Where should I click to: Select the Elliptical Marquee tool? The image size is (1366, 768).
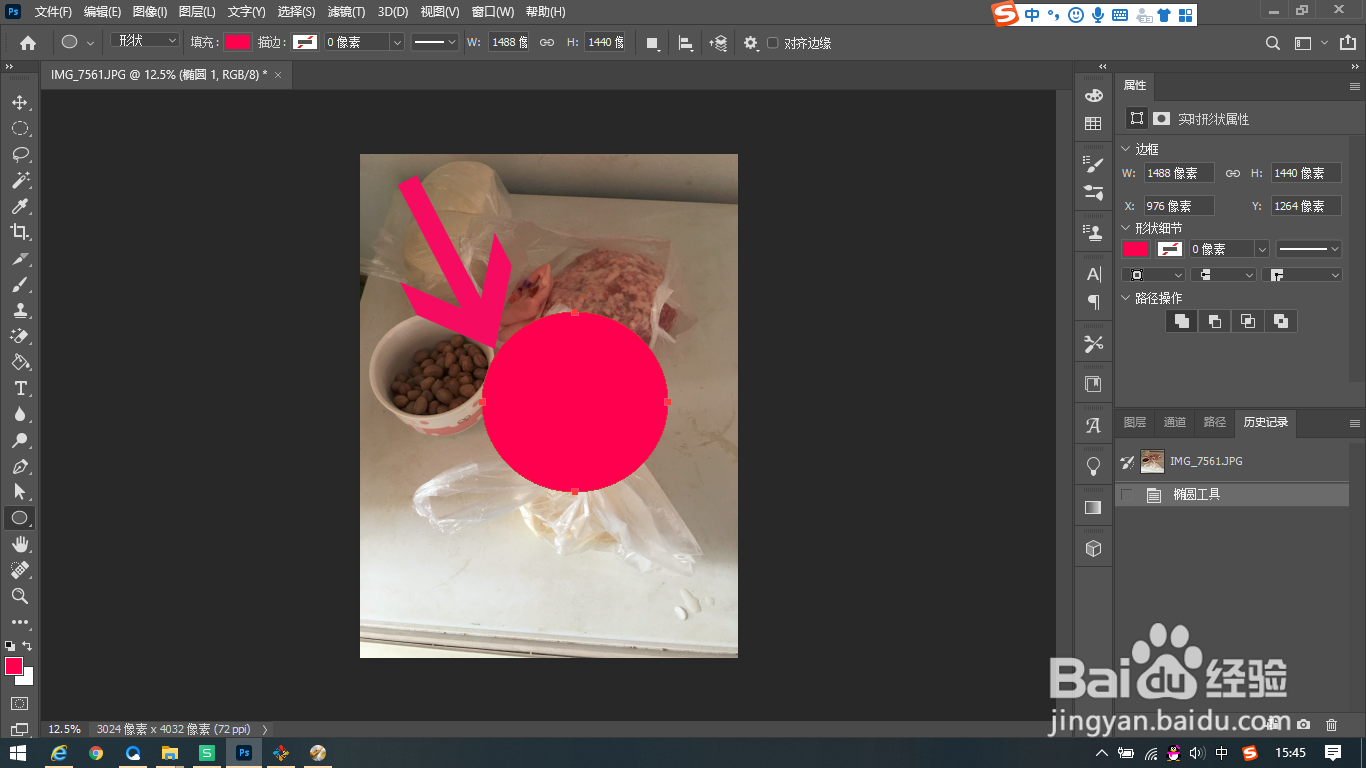tap(19, 128)
